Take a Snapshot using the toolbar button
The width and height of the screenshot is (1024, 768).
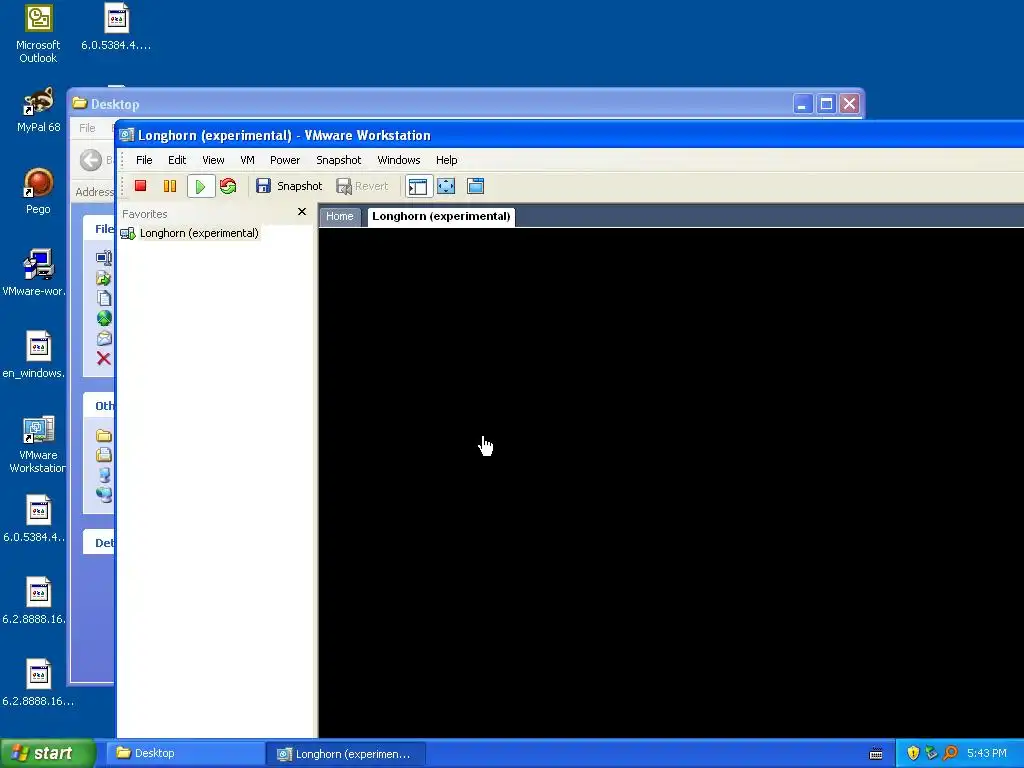[289, 186]
